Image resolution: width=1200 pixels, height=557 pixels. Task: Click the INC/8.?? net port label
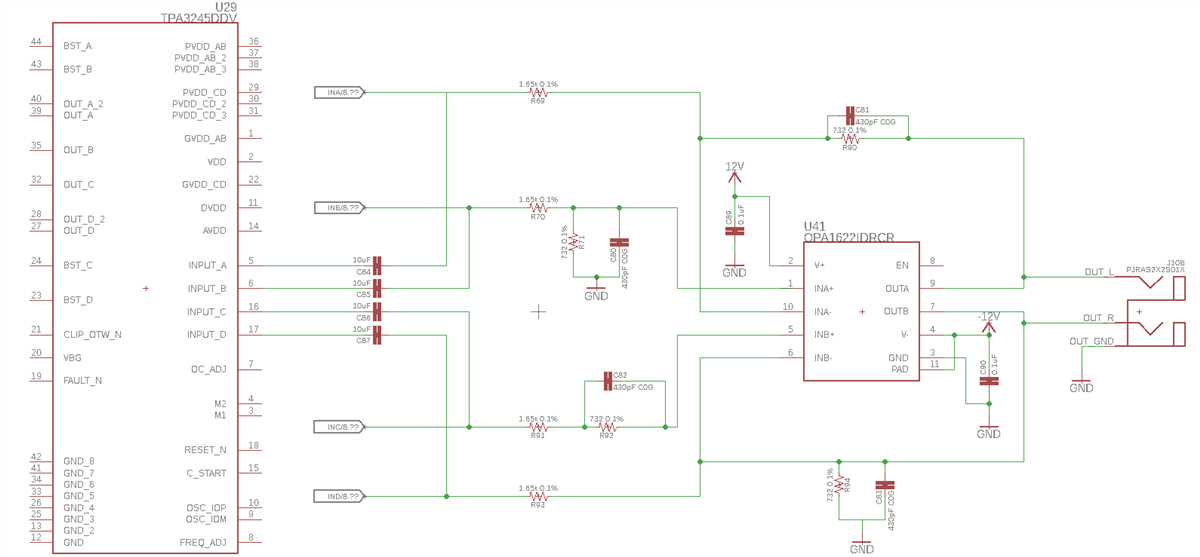coord(339,427)
